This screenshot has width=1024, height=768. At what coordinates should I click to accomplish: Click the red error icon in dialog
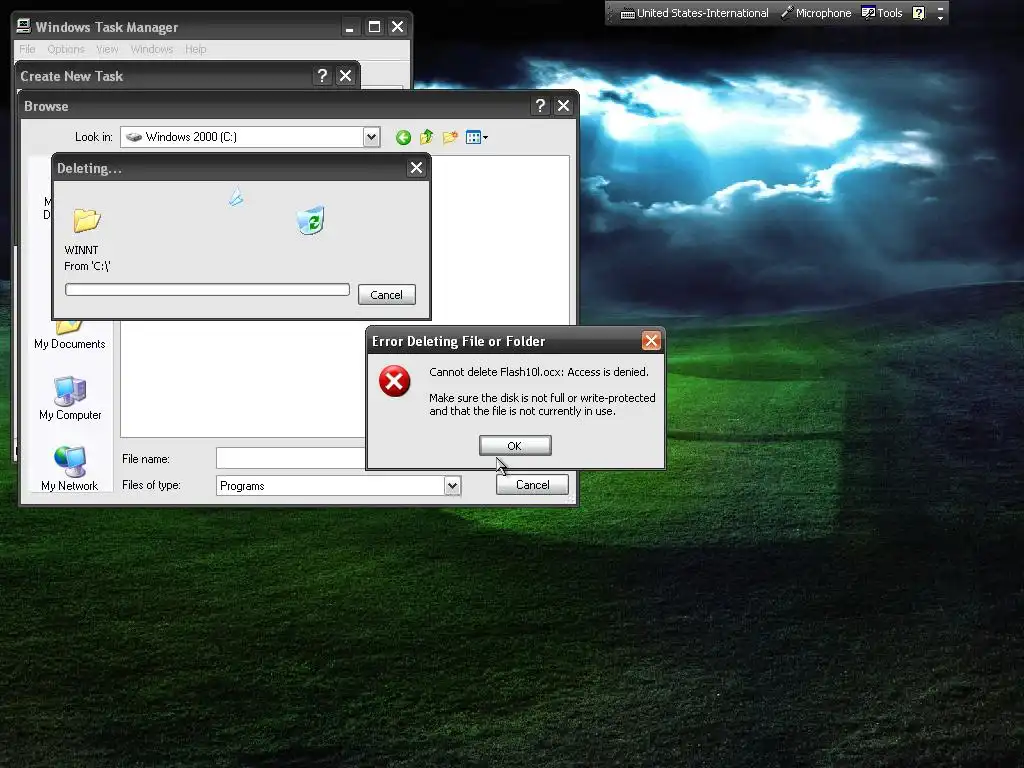point(394,381)
